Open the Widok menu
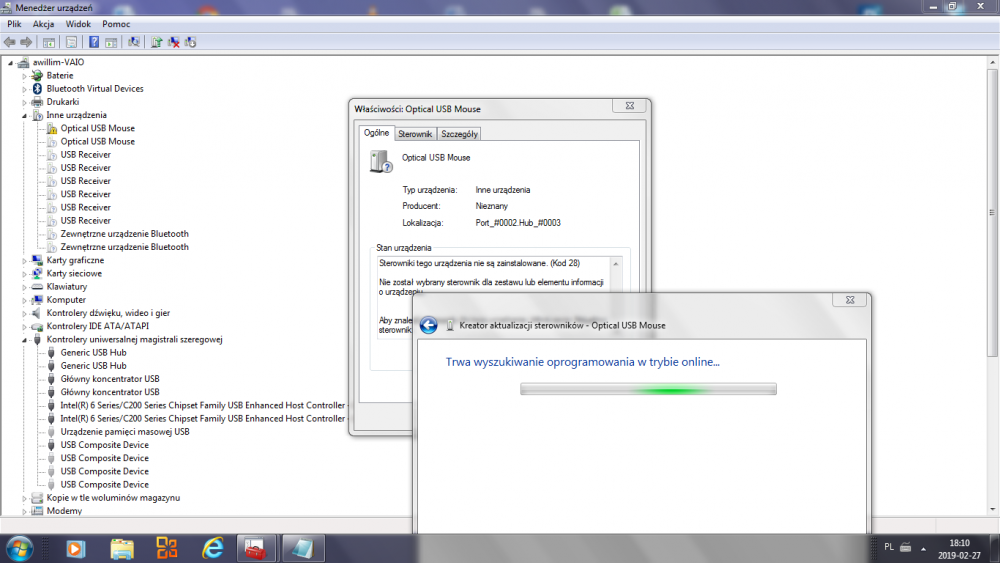 78,24
